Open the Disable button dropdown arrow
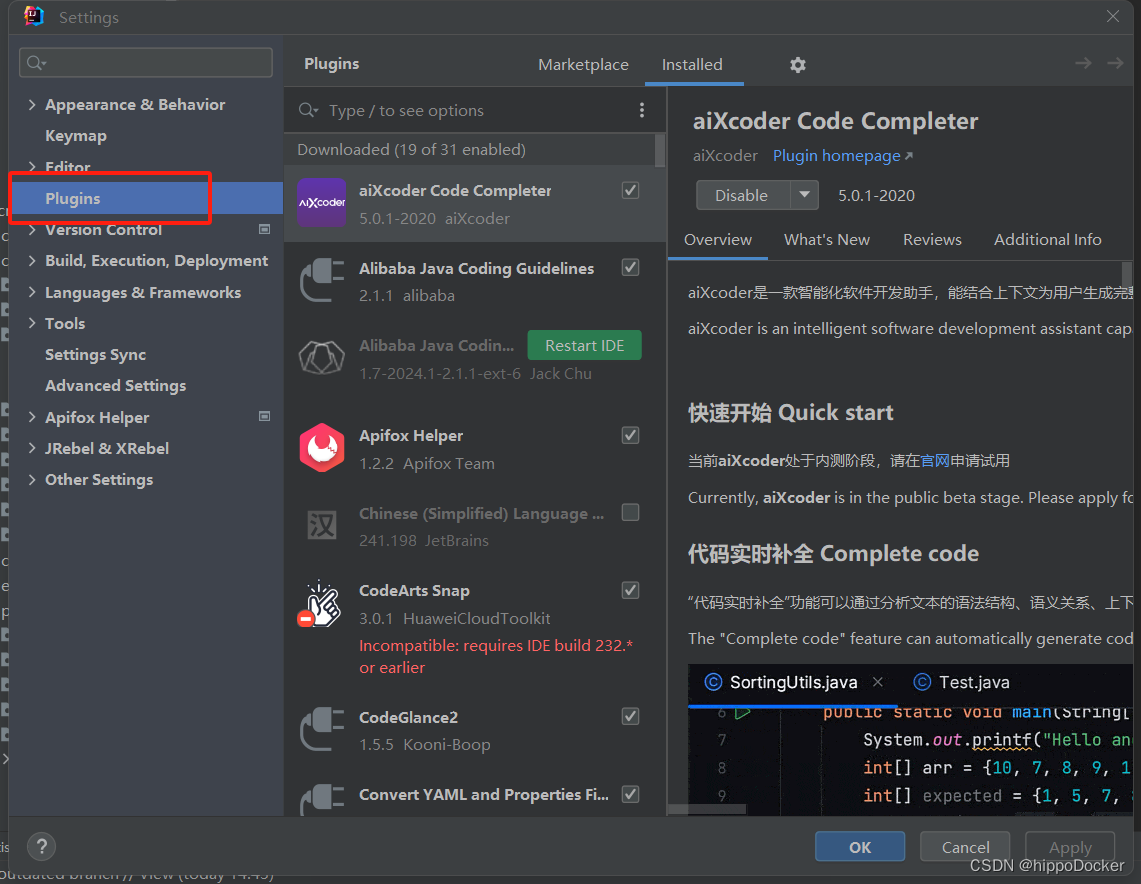 point(804,195)
